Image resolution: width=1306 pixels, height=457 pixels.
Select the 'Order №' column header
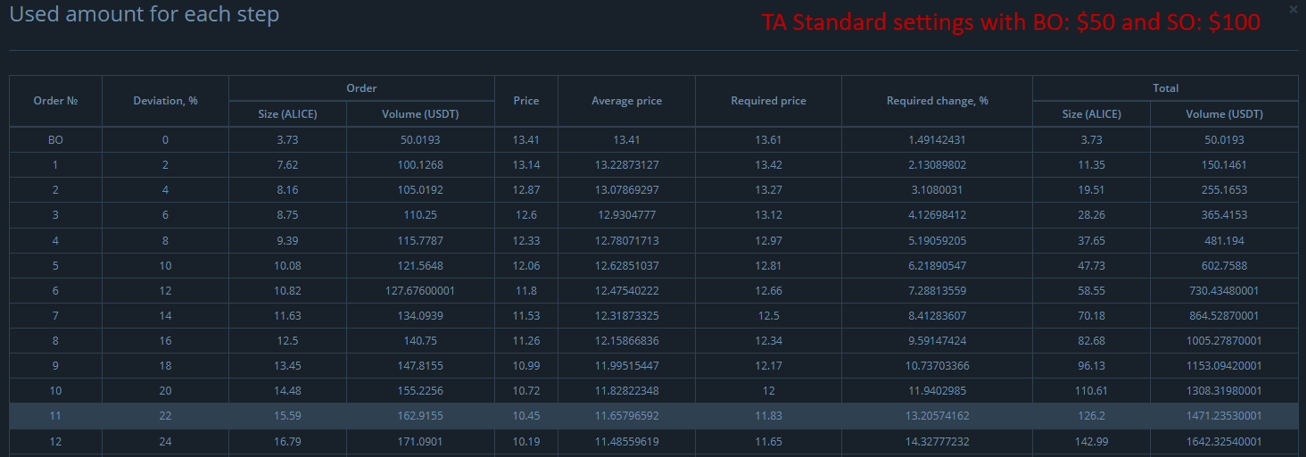click(56, 101)
